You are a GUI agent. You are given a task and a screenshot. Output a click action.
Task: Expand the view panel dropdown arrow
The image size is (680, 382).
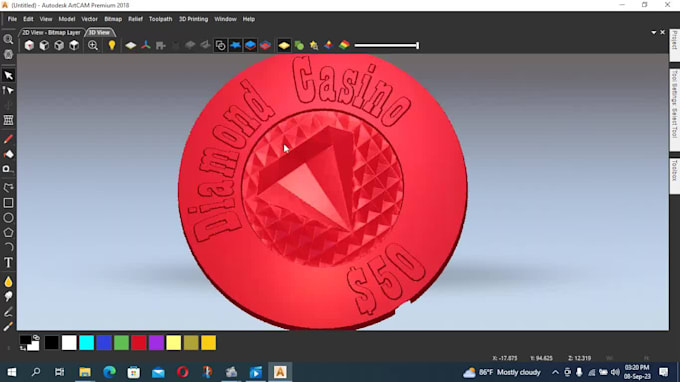pyautogui.click(x=654, y=33)
